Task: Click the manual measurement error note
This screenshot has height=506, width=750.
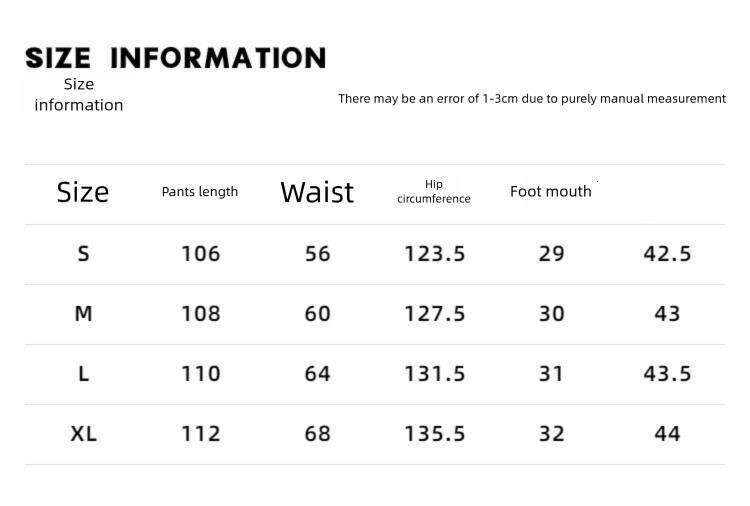Action: pos(532,99)
